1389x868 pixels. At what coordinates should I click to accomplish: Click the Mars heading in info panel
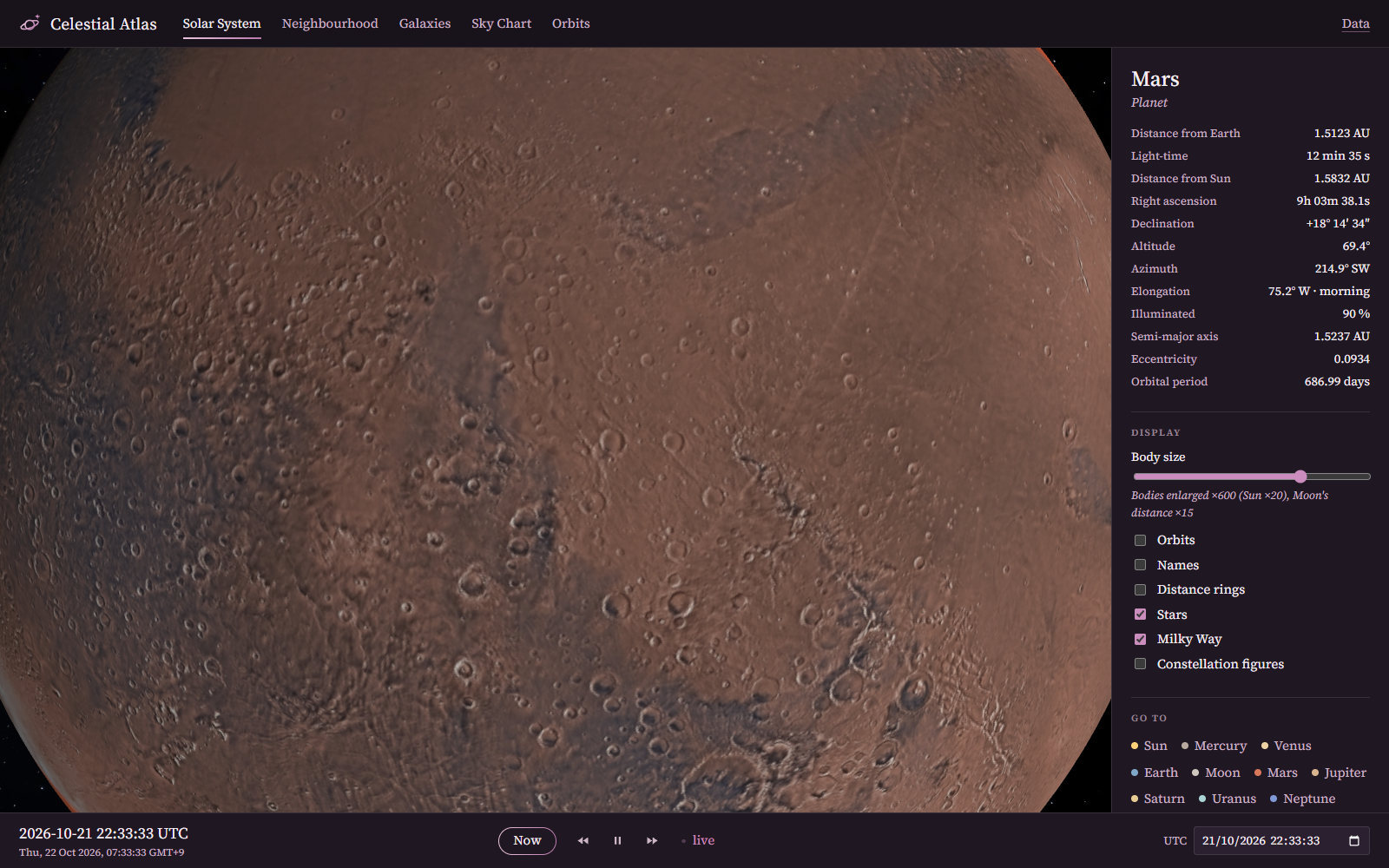[x=1155, y=79]
